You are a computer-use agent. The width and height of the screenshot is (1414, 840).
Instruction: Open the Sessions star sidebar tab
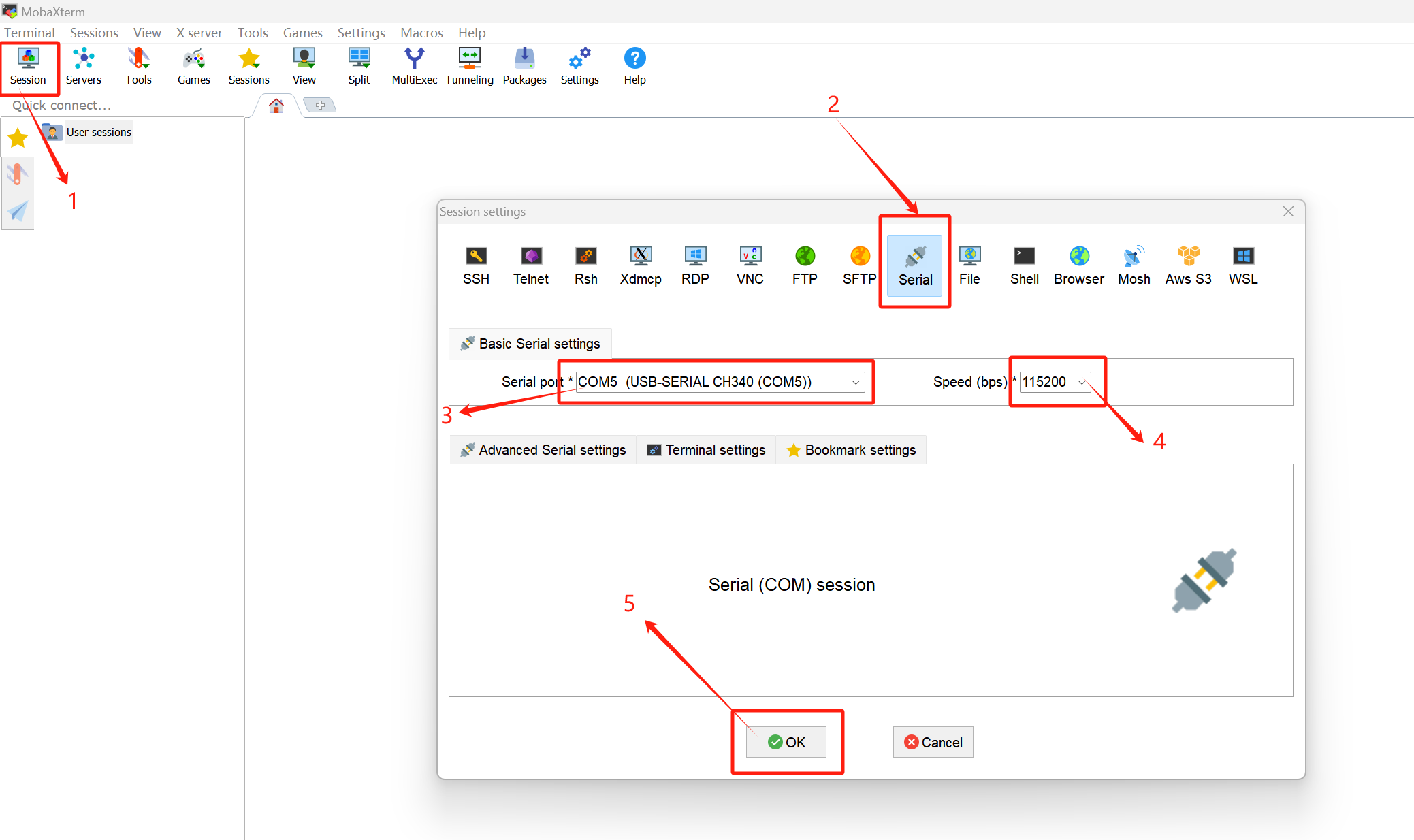pyautogui.click(x=18, y=138)
